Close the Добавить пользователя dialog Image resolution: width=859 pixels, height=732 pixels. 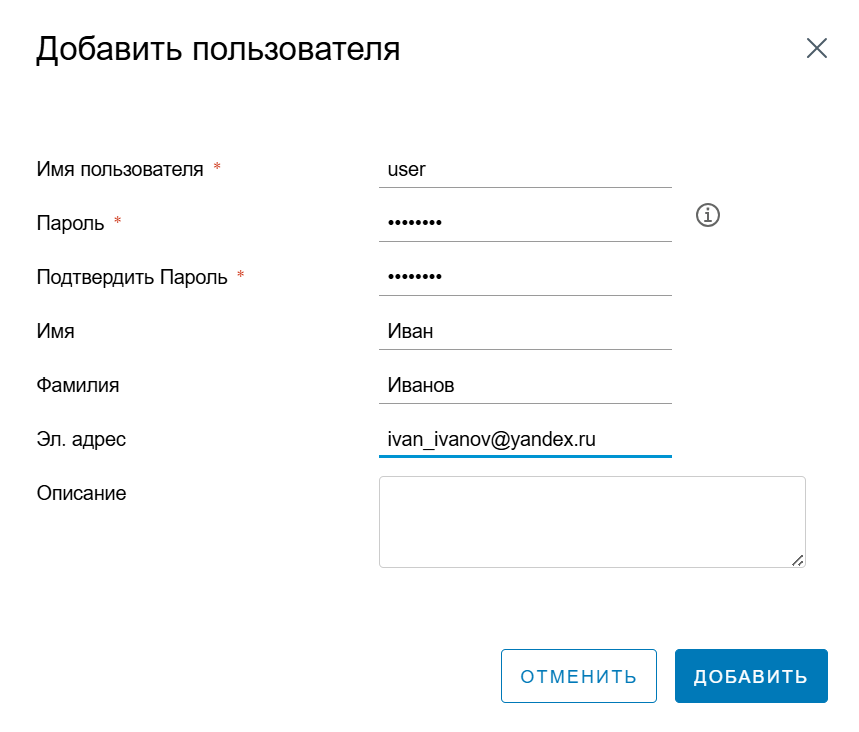(x=817, y=48)
